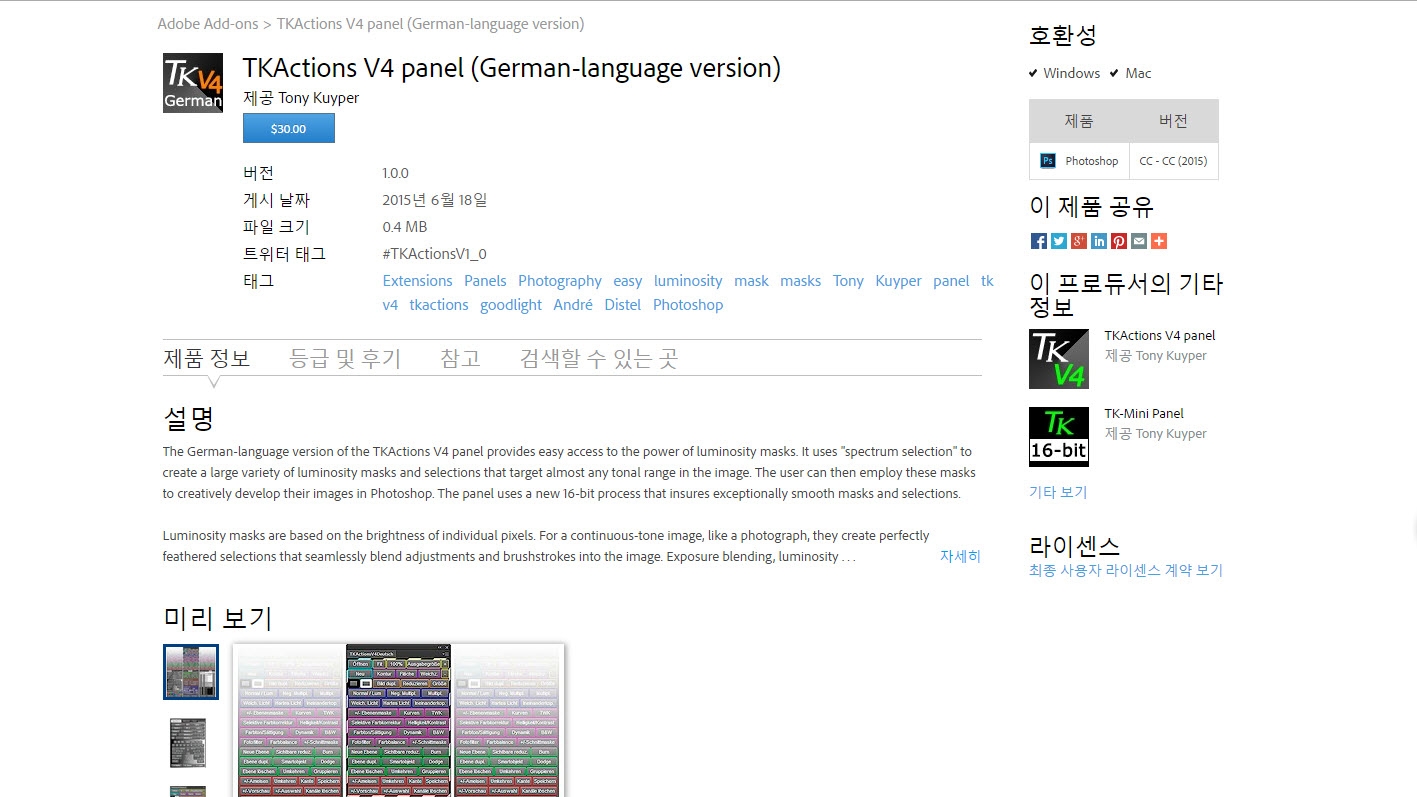Switch to the 등급 및 후기 tab

345,358
